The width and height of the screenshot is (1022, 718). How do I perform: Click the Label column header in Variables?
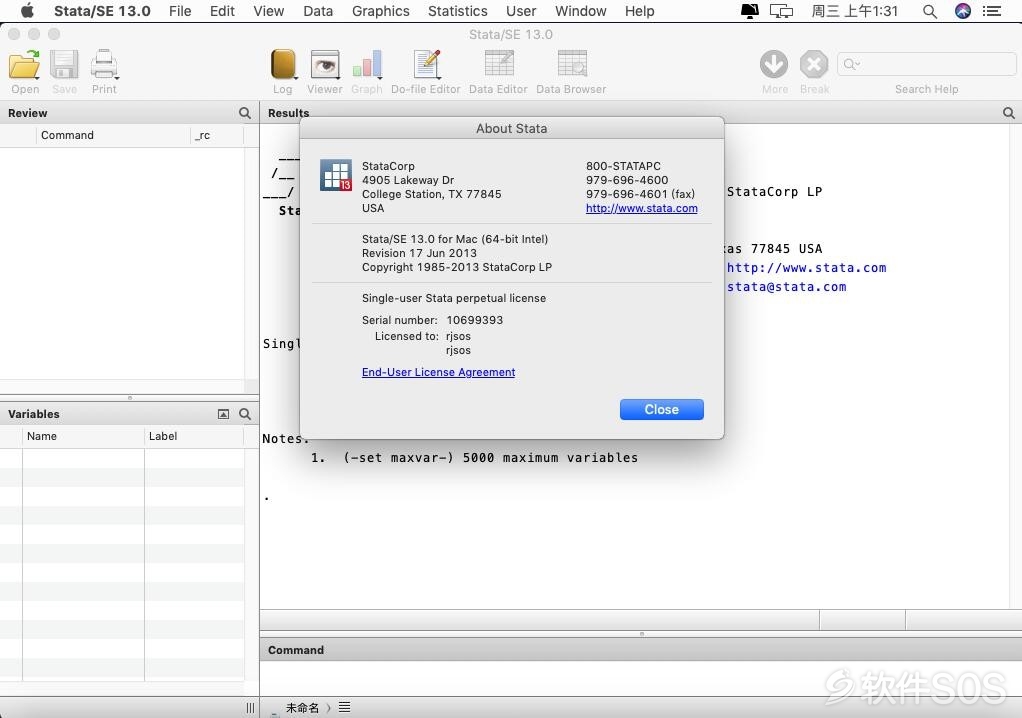[x=194, y=436]
